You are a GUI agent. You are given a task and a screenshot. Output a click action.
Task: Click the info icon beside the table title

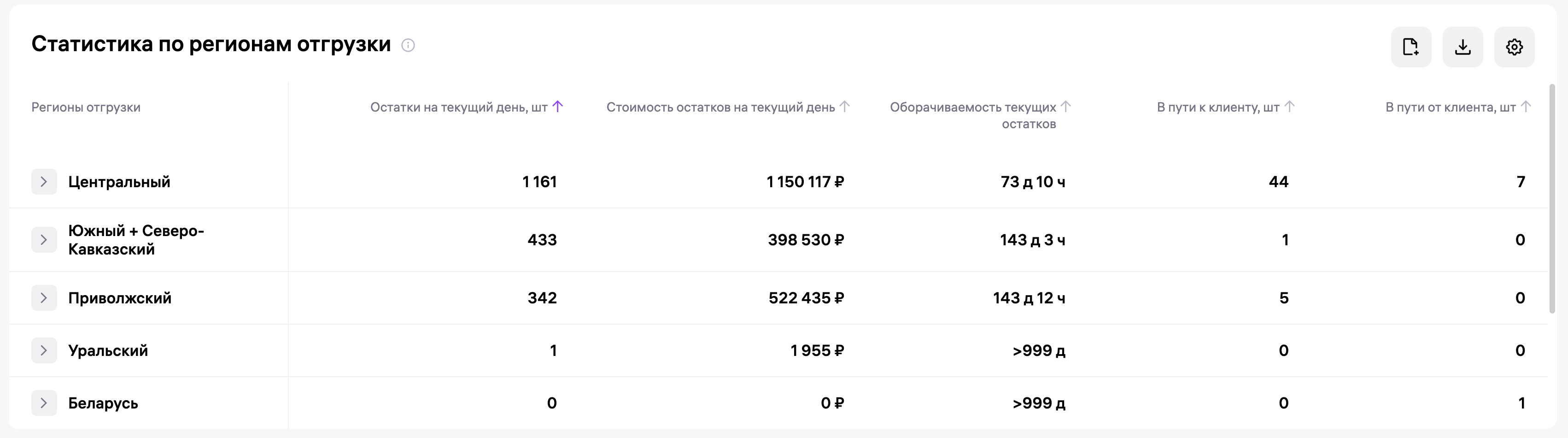[x=408, y=45]
